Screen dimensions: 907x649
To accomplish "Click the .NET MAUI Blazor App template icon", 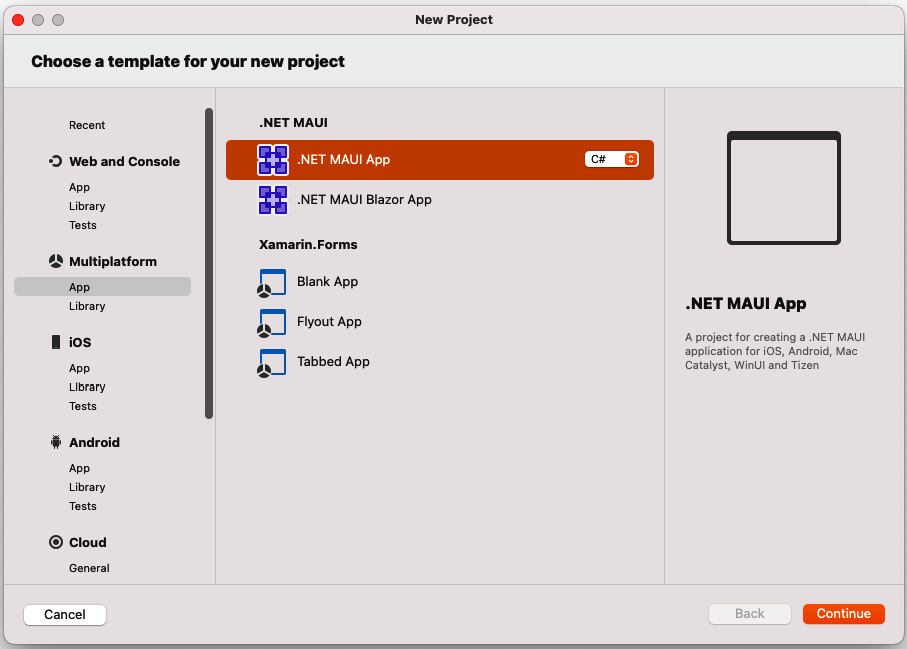I will [x=272, y=200].
